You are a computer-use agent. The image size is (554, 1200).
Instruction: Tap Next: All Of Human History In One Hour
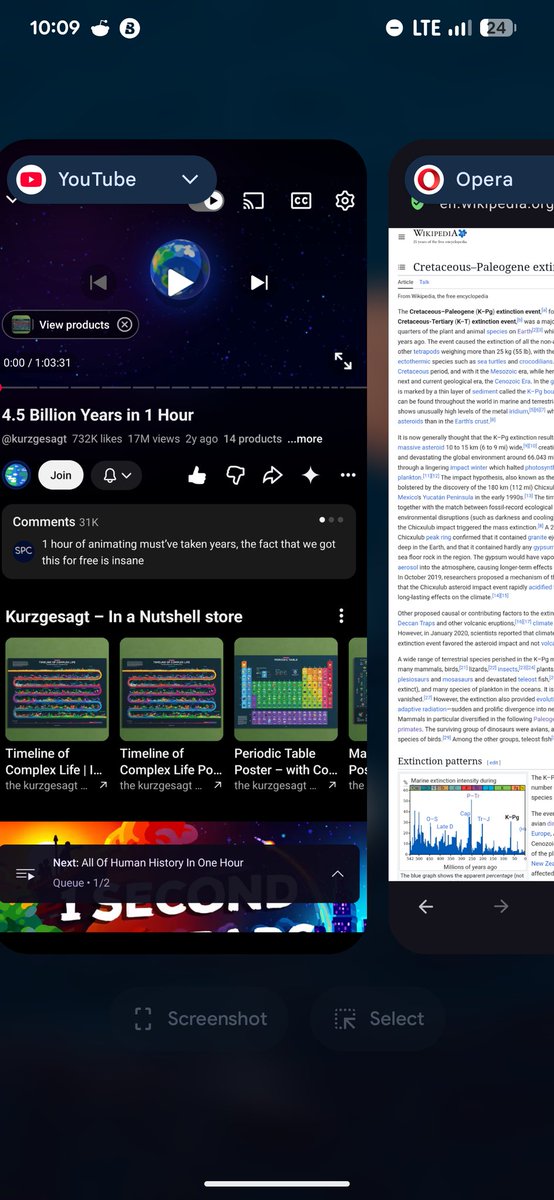click(x=148, y=862)
